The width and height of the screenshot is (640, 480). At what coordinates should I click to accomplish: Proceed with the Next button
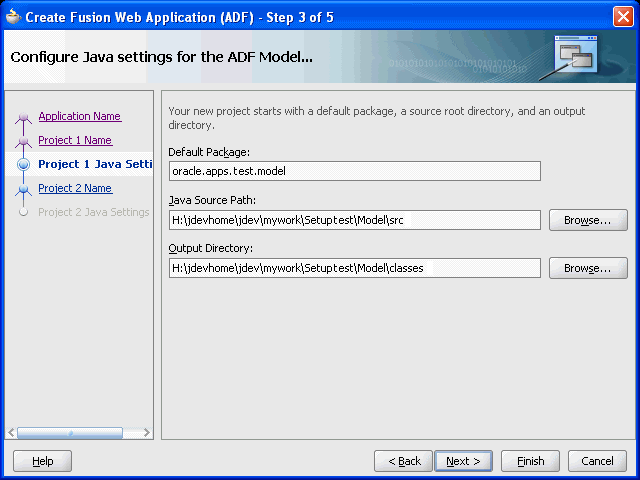coord(464,461)
